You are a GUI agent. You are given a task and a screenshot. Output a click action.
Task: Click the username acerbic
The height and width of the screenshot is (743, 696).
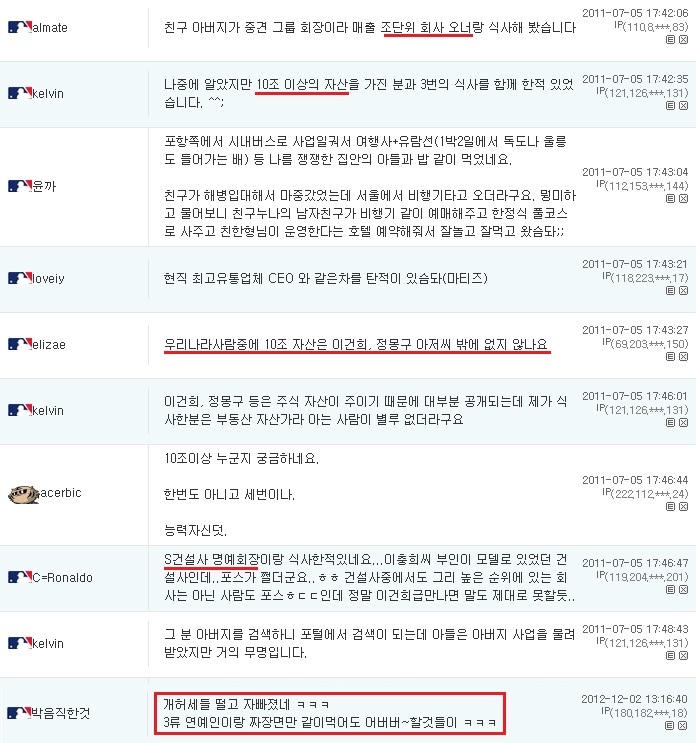pyautogui.click(x=61, y=493)
